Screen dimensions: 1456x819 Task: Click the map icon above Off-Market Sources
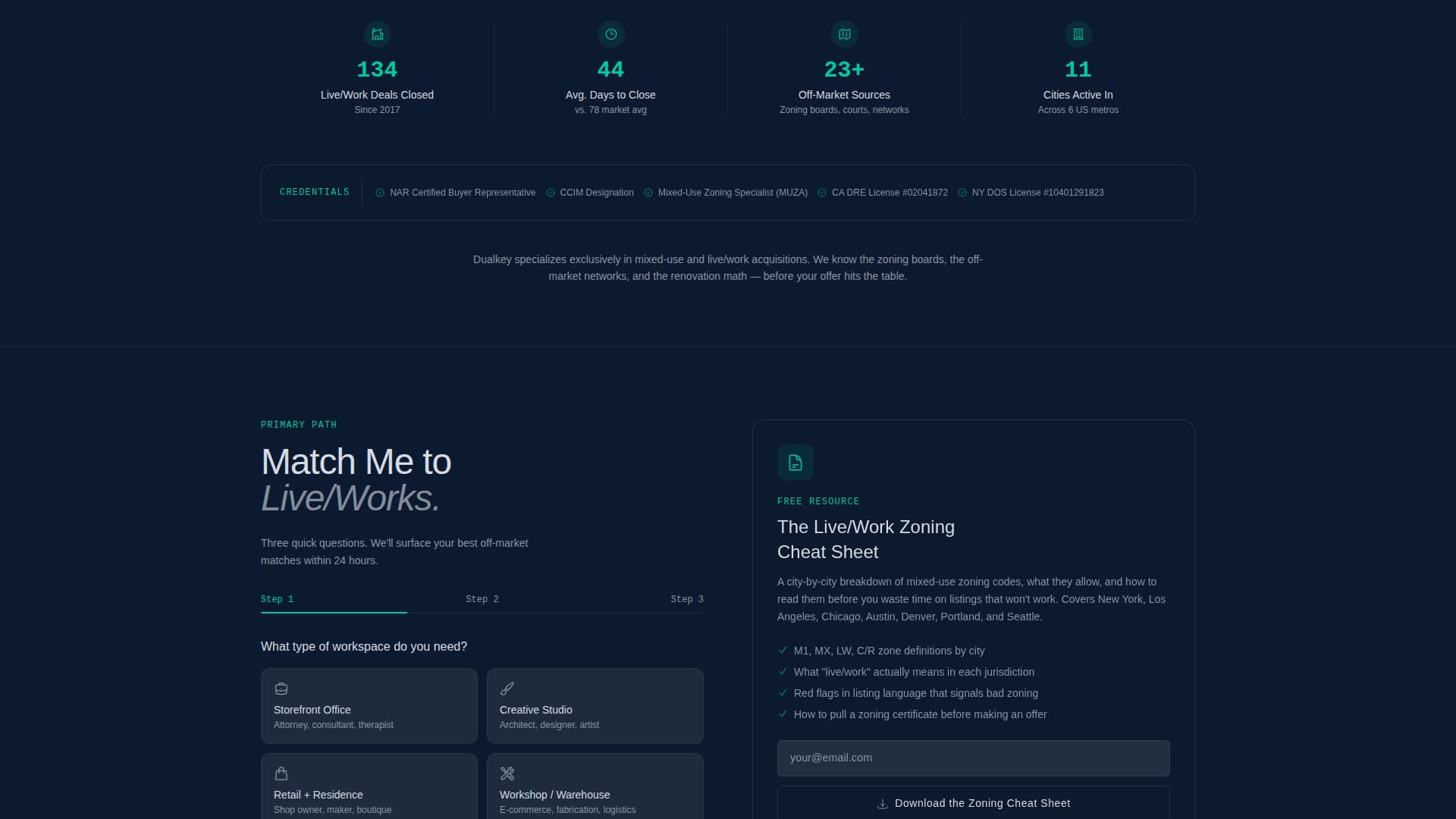tap(844, 34)
